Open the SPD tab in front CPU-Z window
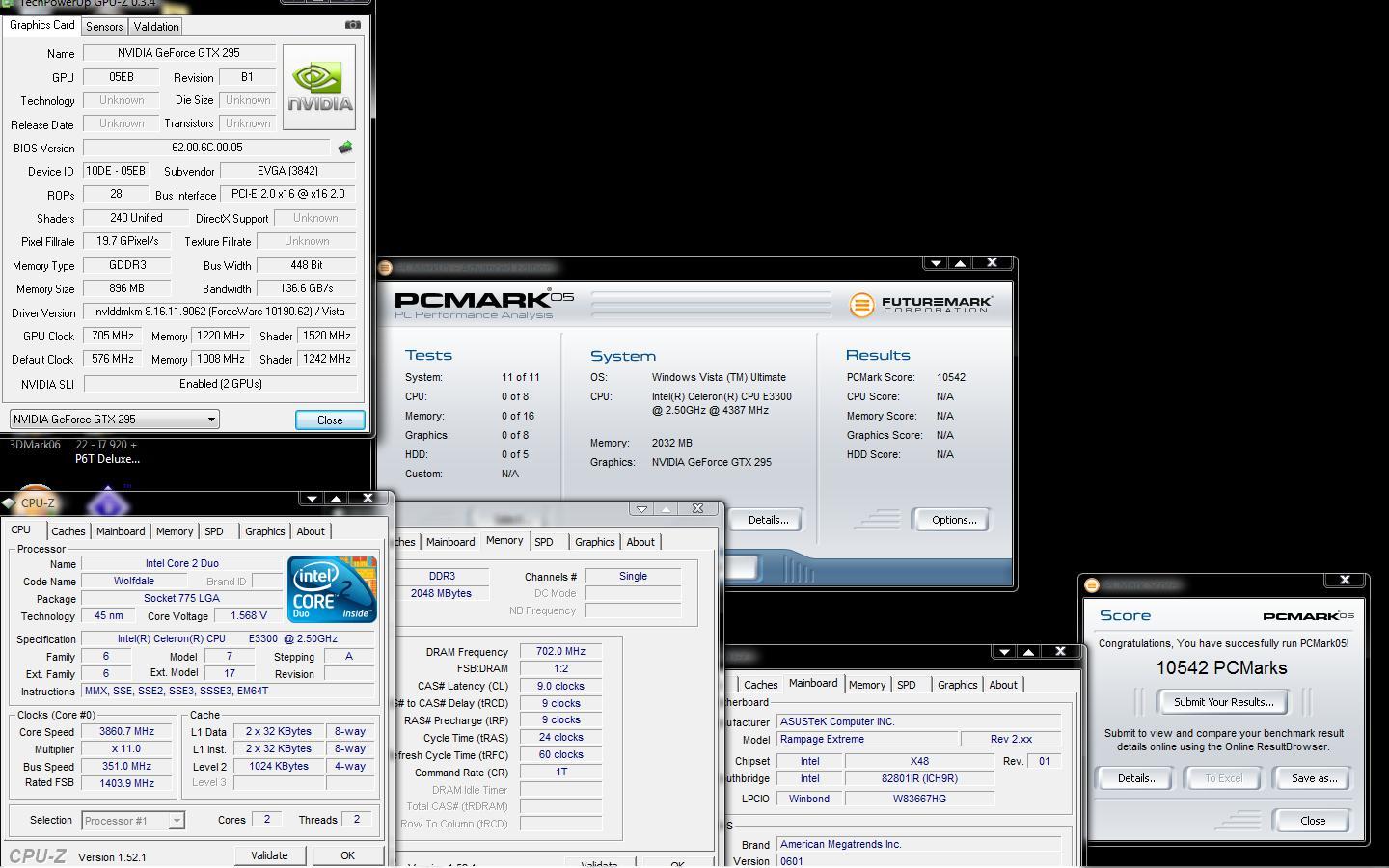 214,531
